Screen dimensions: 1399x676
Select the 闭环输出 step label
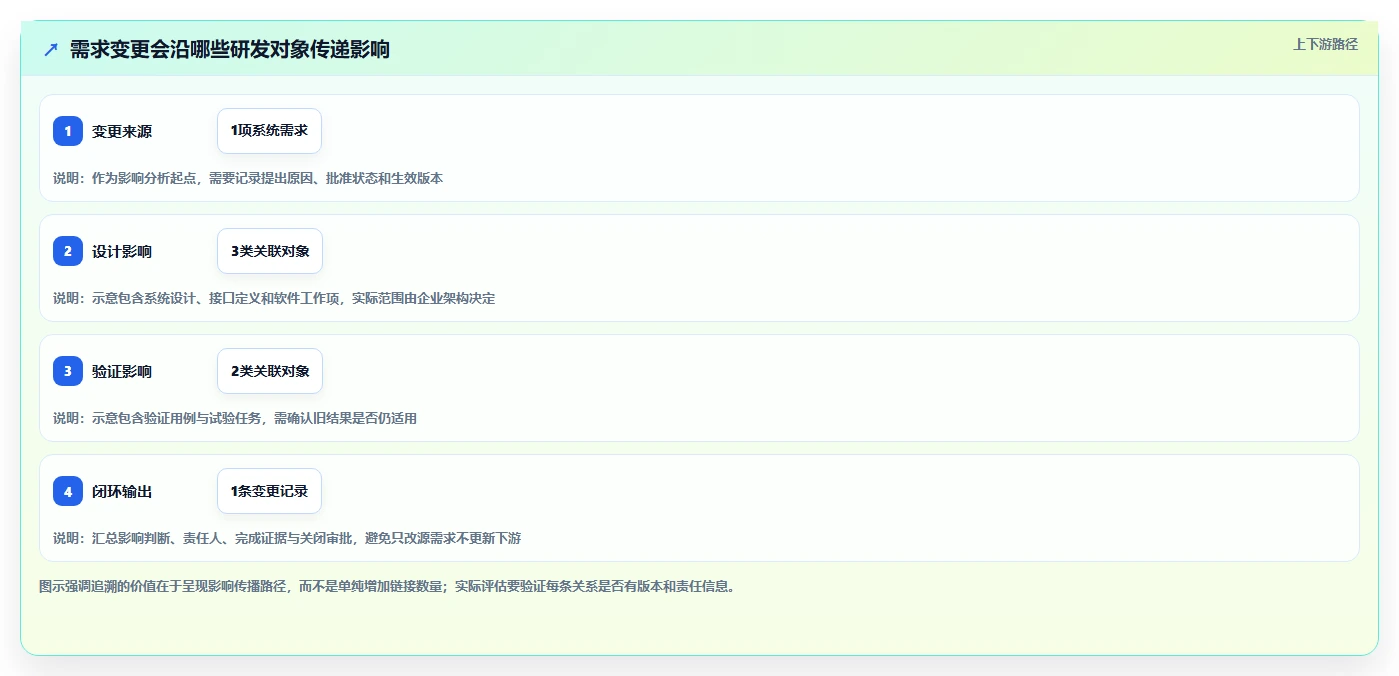point(122,491)
